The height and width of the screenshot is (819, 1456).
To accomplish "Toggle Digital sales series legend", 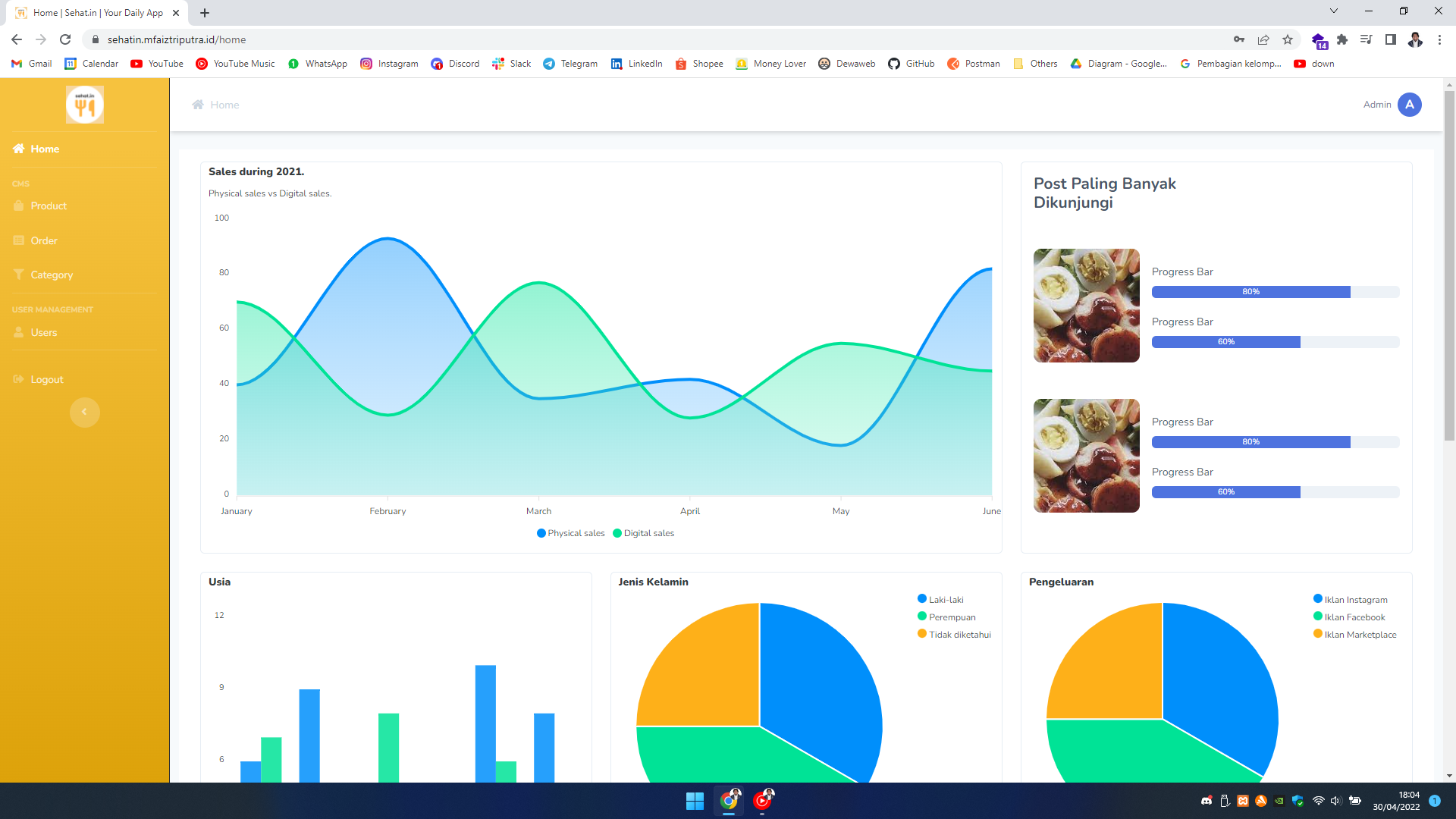I will click(x=643, y=533).
